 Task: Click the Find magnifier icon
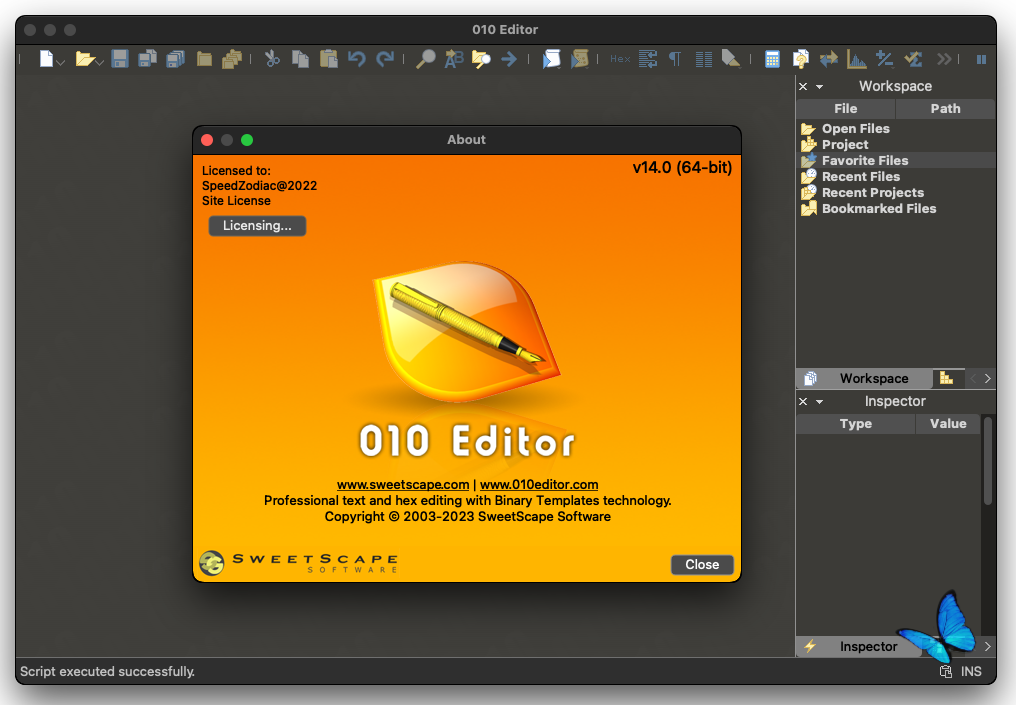click(425, 59)
